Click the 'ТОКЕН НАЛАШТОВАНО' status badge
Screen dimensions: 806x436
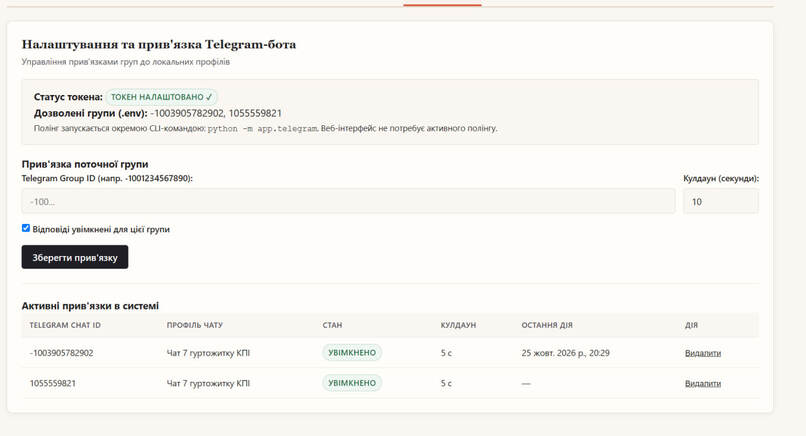pos(161,97)
